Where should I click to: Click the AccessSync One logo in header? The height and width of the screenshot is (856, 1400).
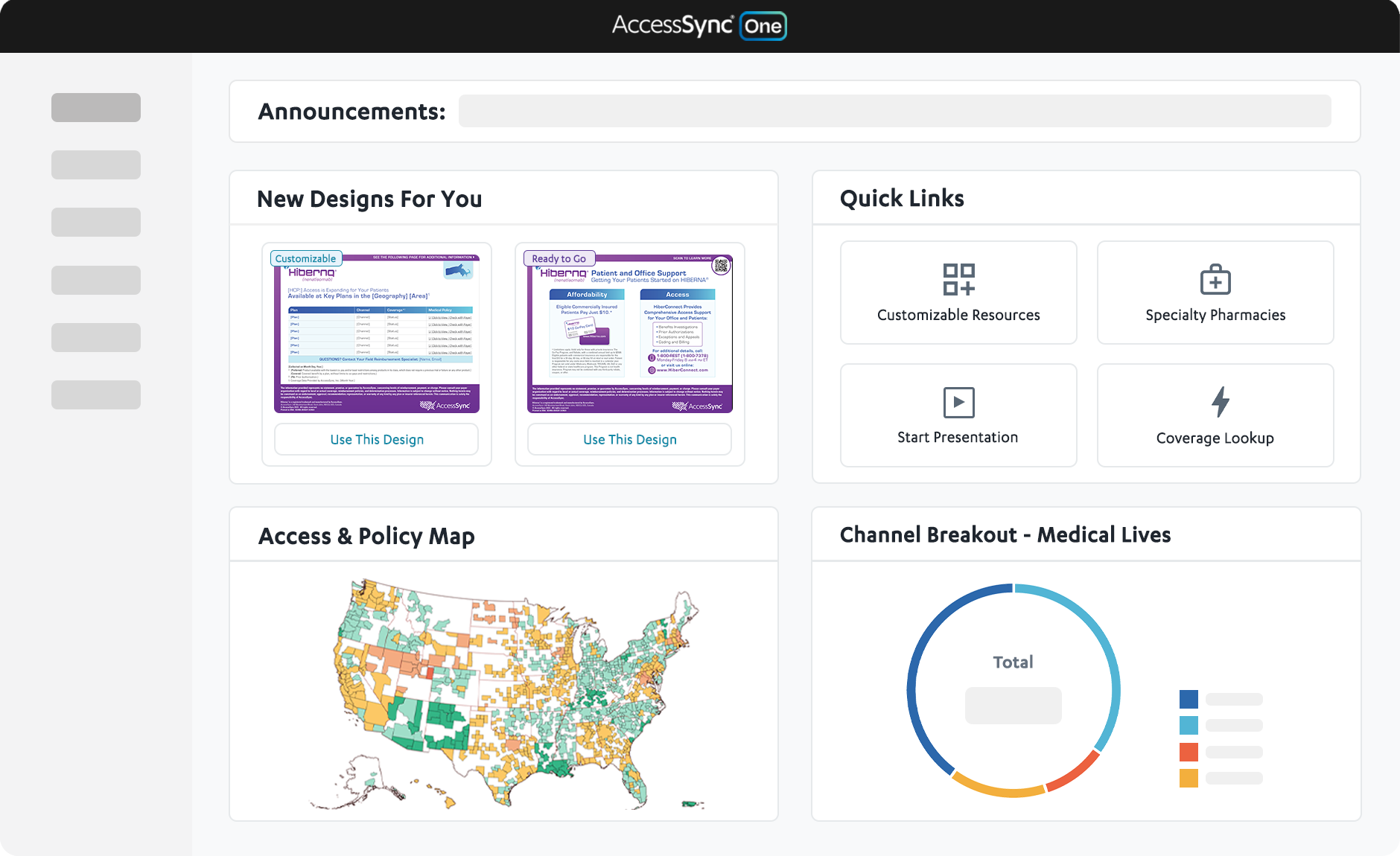[x=699, y=26]
